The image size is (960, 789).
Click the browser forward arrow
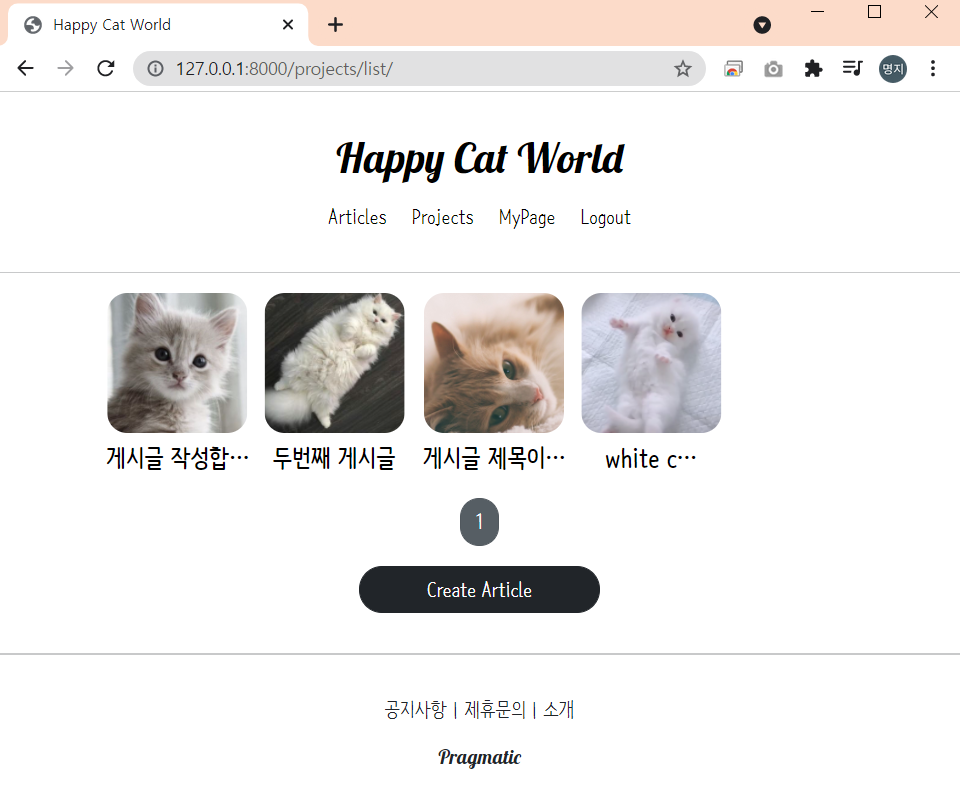66,68
